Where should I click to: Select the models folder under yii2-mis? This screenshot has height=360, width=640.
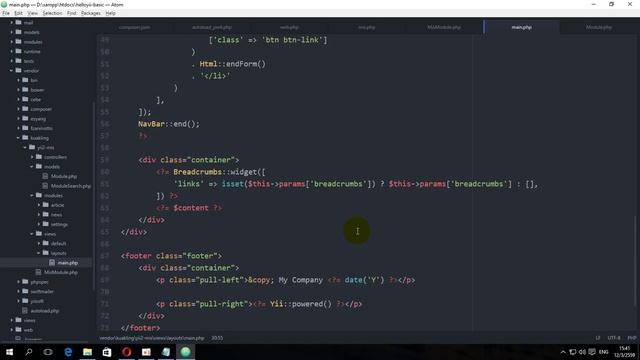coord(52,167)
